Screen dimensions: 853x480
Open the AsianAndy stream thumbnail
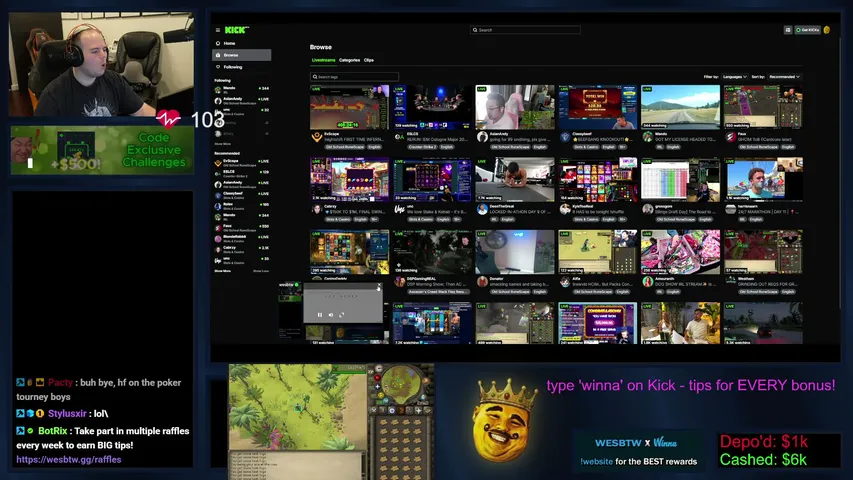[515, 107]
